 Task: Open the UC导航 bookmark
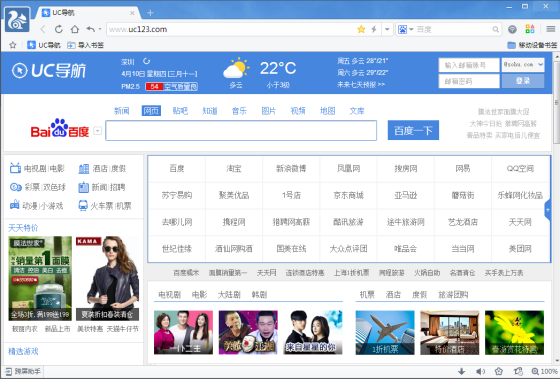coord(44,45)
